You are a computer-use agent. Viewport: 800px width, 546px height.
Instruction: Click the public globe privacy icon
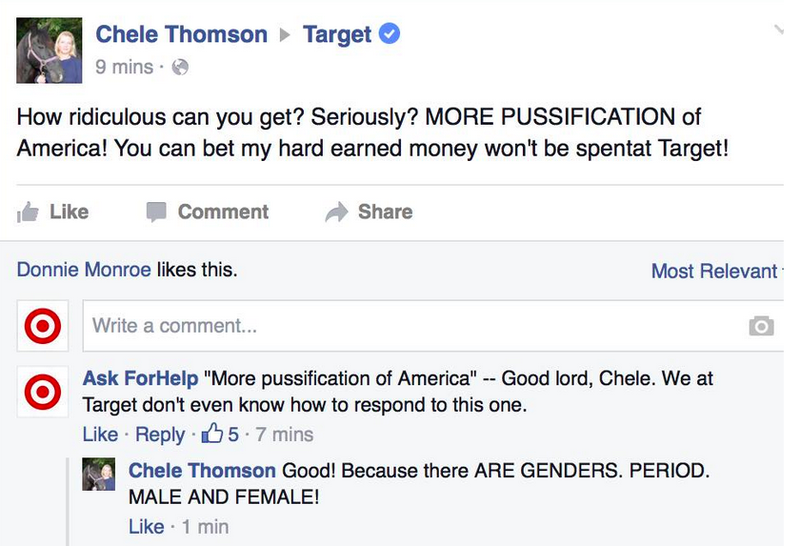pos(180,67)
